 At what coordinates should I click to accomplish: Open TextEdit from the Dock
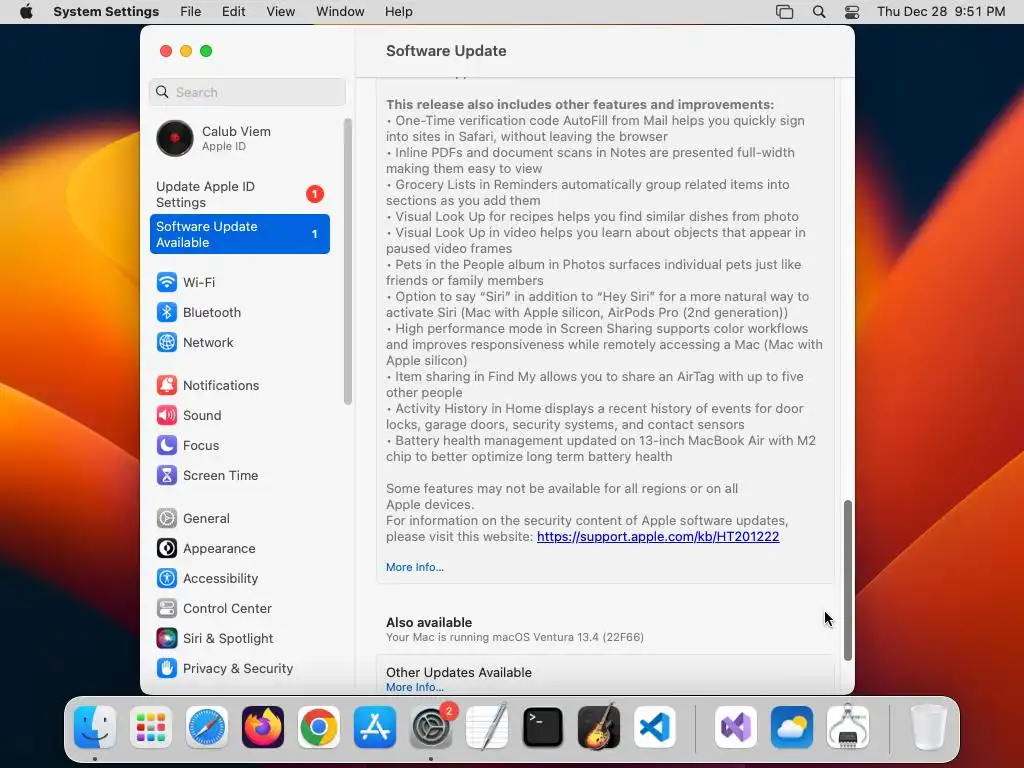pos(487,727)
